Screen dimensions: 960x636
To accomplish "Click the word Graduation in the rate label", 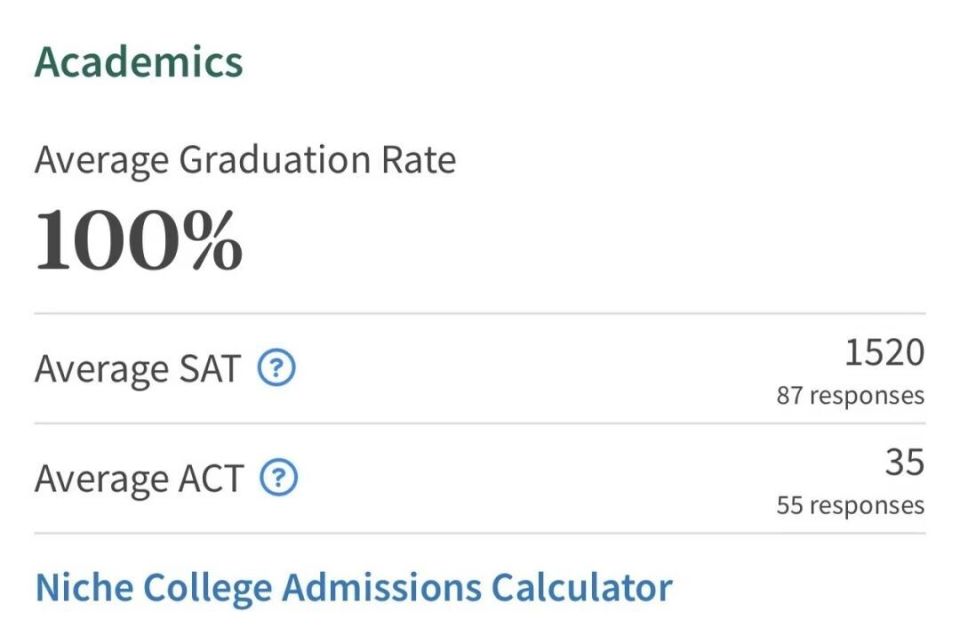I will tap(275, 160).
